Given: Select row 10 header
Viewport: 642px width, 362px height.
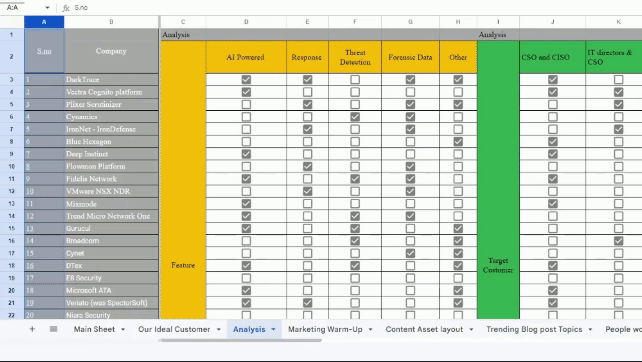Looking at the screenshot, I should click(11, 166).
